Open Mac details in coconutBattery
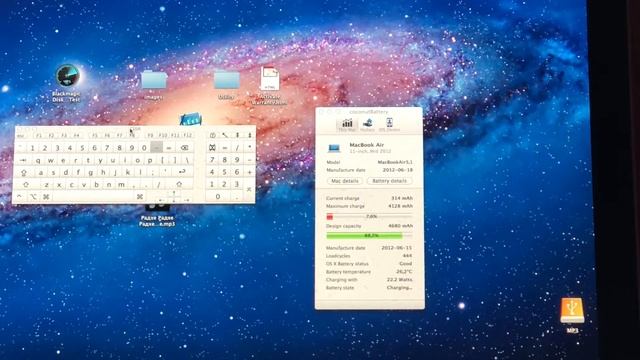This screenshot has width=640, height=360. click(x=345, y=181)
